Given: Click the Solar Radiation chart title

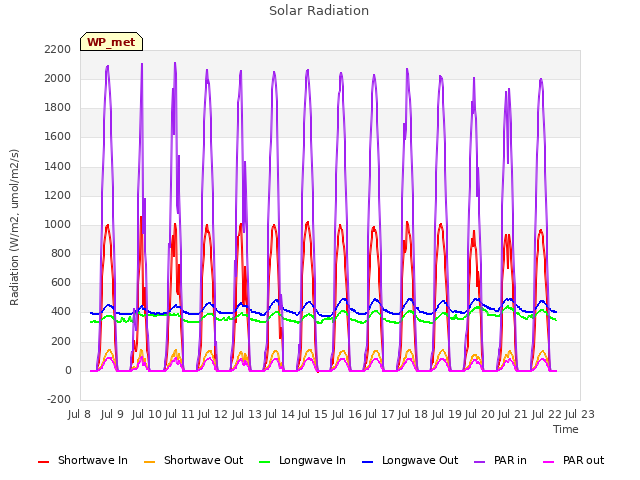Looking at the screenshot, I should pos(319,11).
